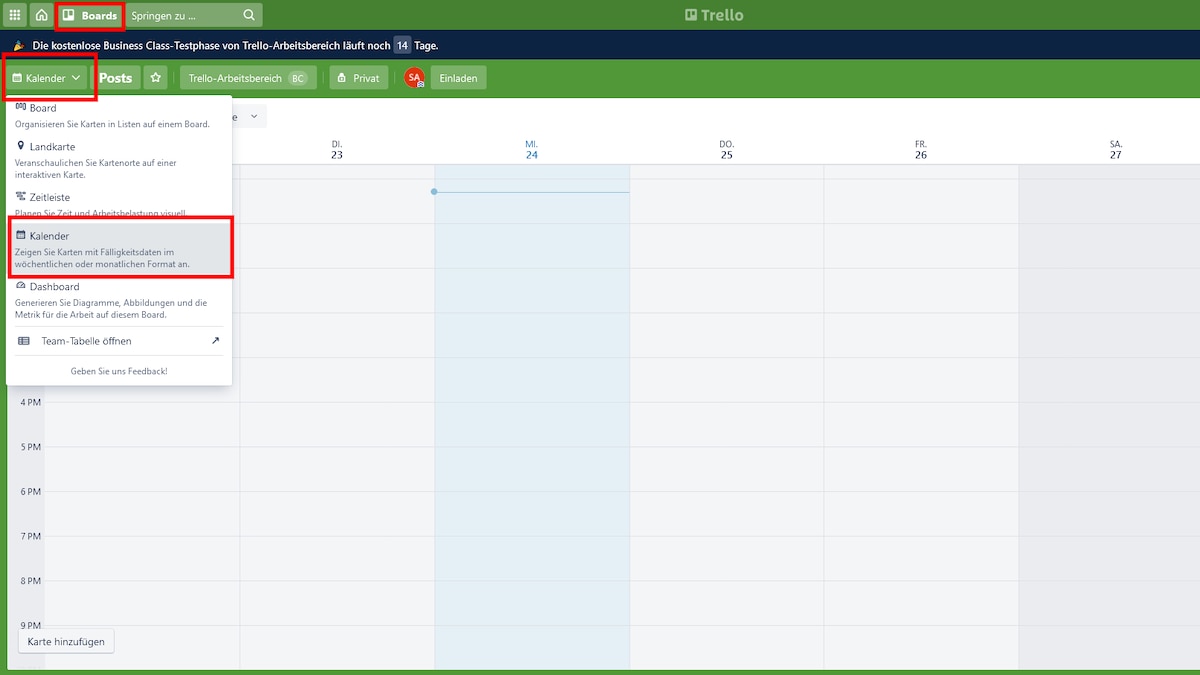The height and width of the screenshot is (675, 1200).
Task: Select Landkarte from the view menu
Action: click(52, 146)
